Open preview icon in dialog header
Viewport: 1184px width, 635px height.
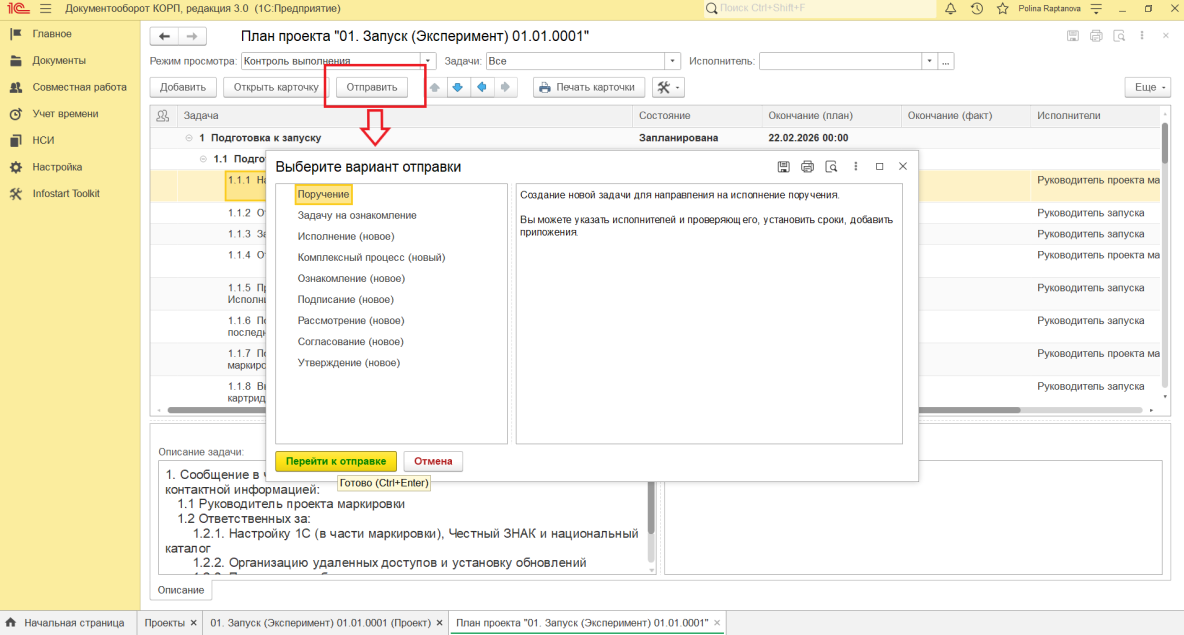click(831, 167)
